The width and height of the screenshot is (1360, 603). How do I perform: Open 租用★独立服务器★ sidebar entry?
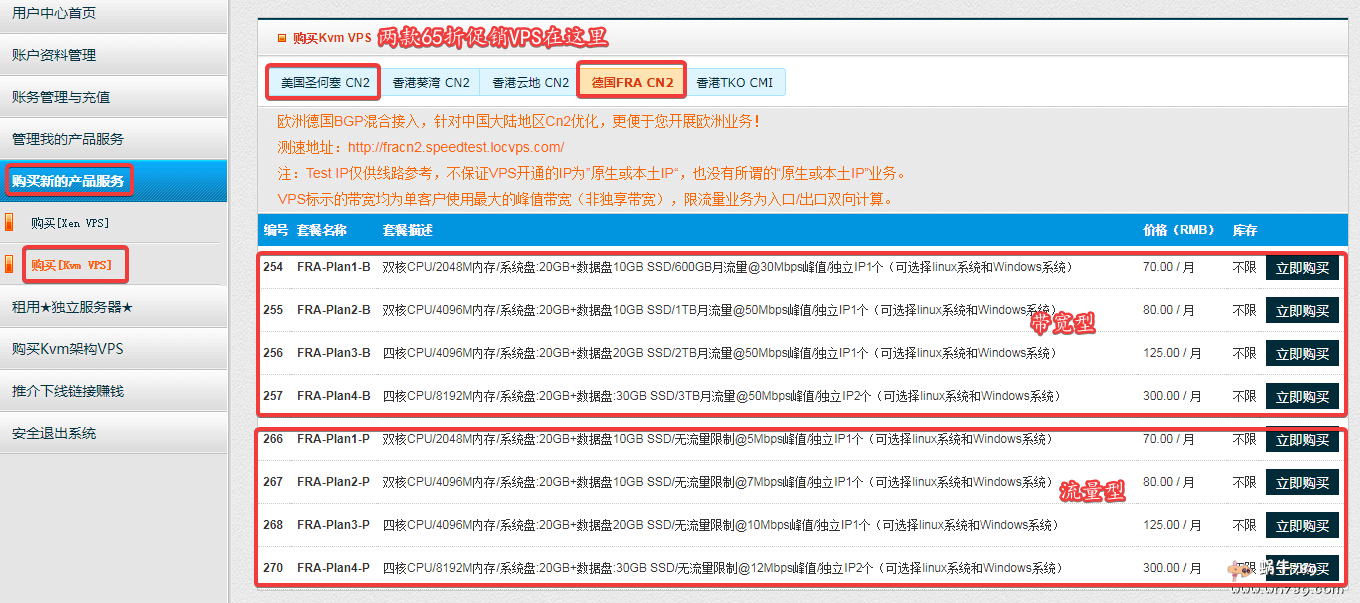pyautogui.click(x=72, y=307)
